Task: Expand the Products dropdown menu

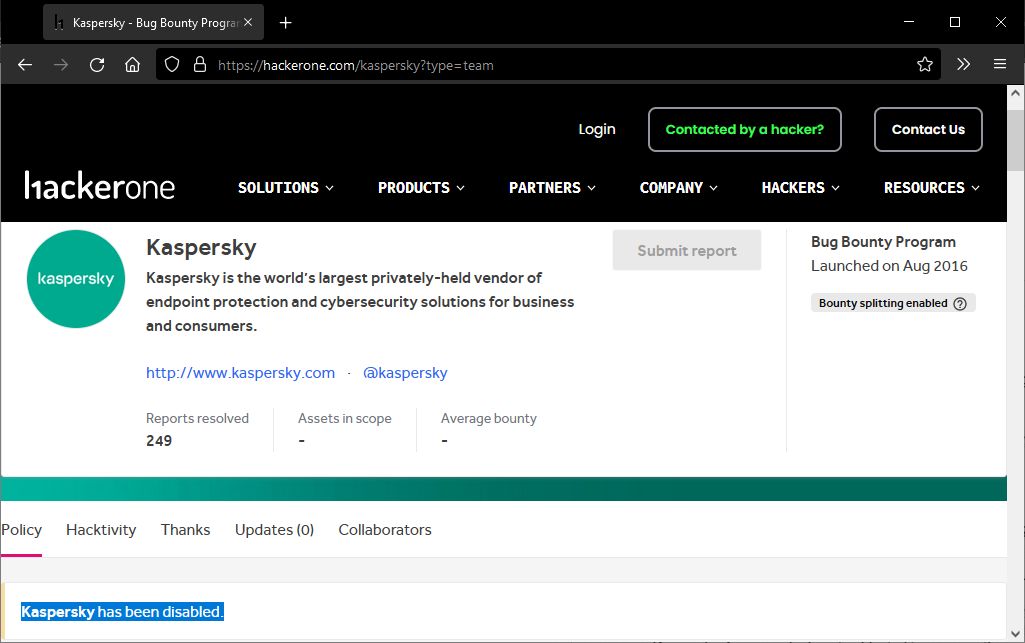Action: [x=421, y=188]
